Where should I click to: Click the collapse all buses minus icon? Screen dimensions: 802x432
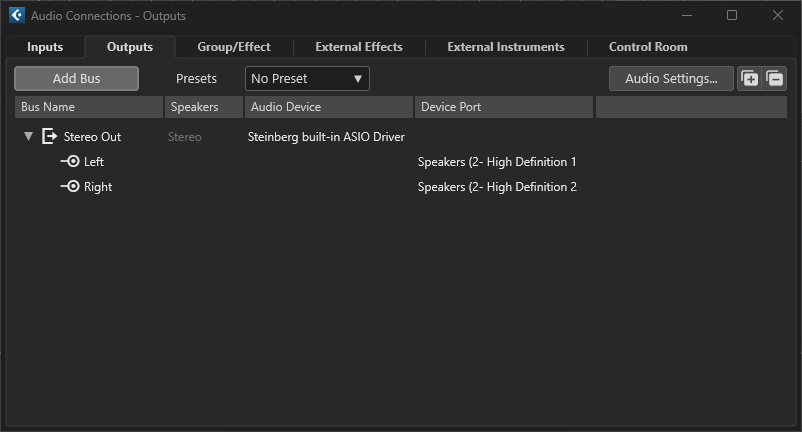click(x=775, y=79)
